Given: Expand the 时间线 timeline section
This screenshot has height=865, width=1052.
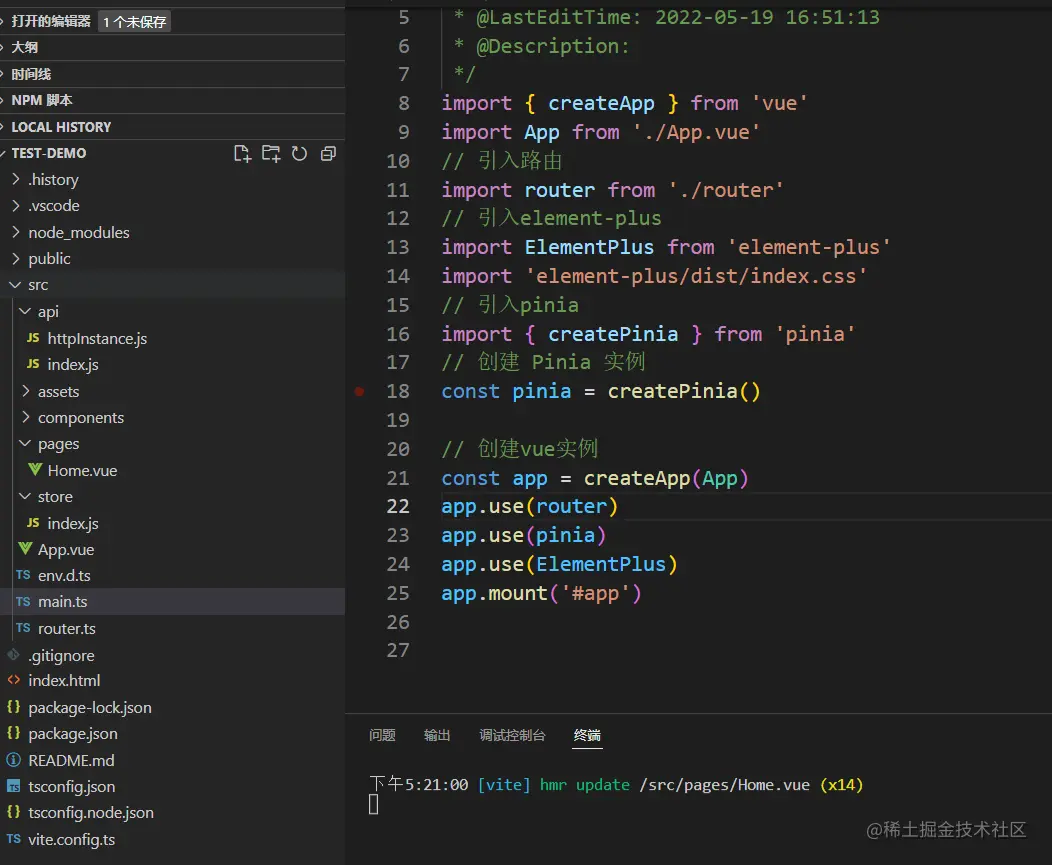Looking at the screenshot, I should coord(172,74).
